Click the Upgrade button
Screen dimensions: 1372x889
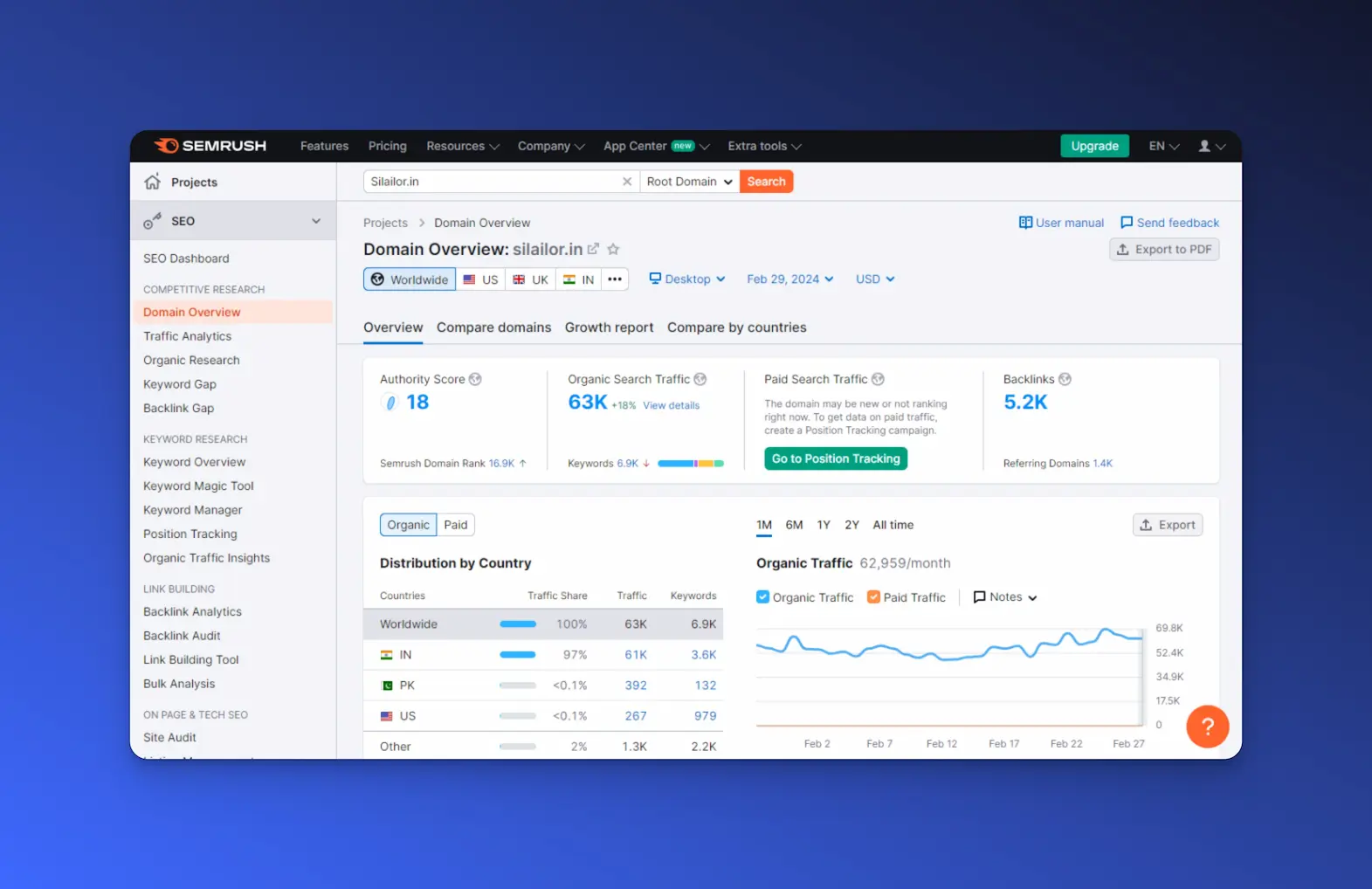coord(1095,146)
